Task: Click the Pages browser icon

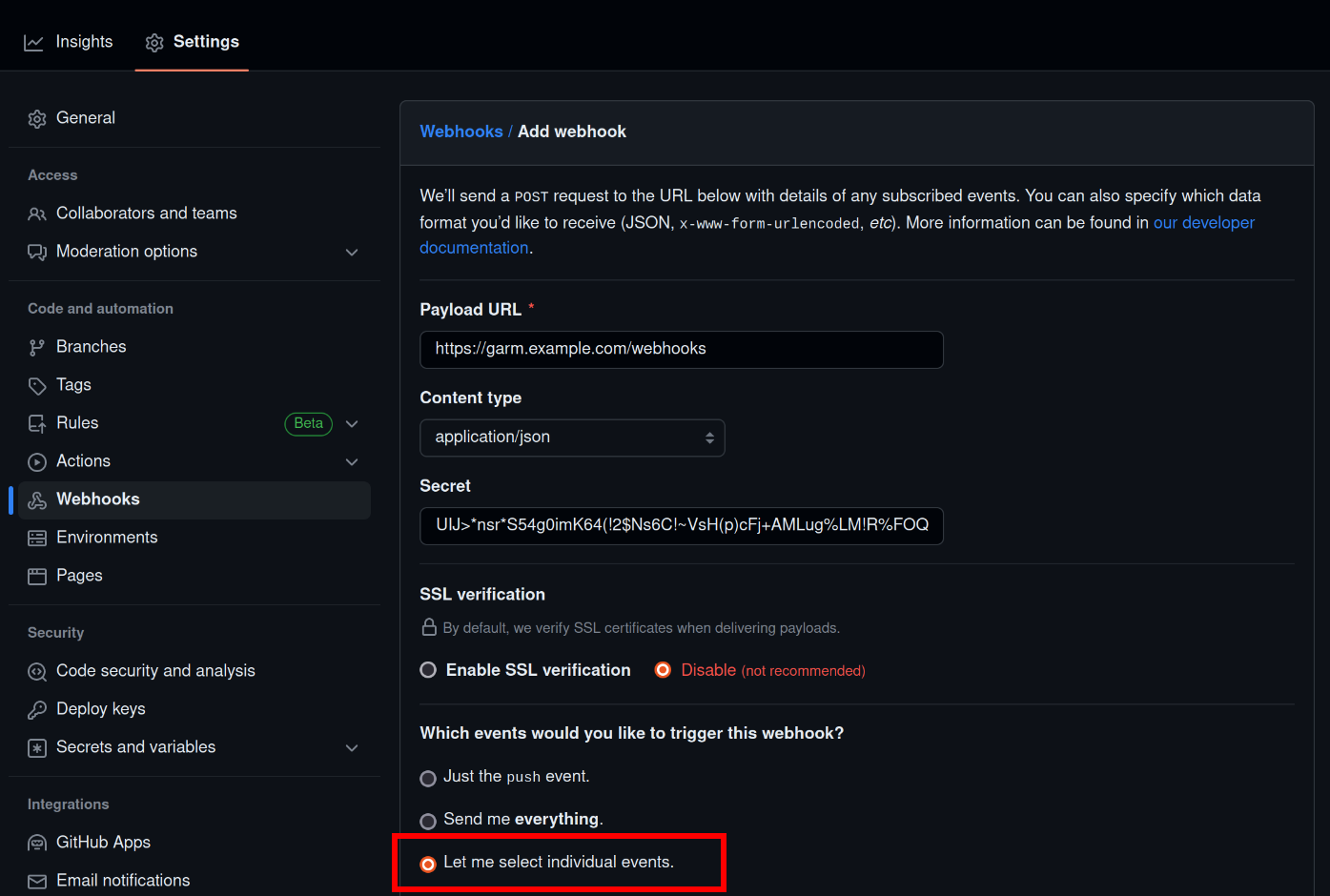Action: pos(37,577)
